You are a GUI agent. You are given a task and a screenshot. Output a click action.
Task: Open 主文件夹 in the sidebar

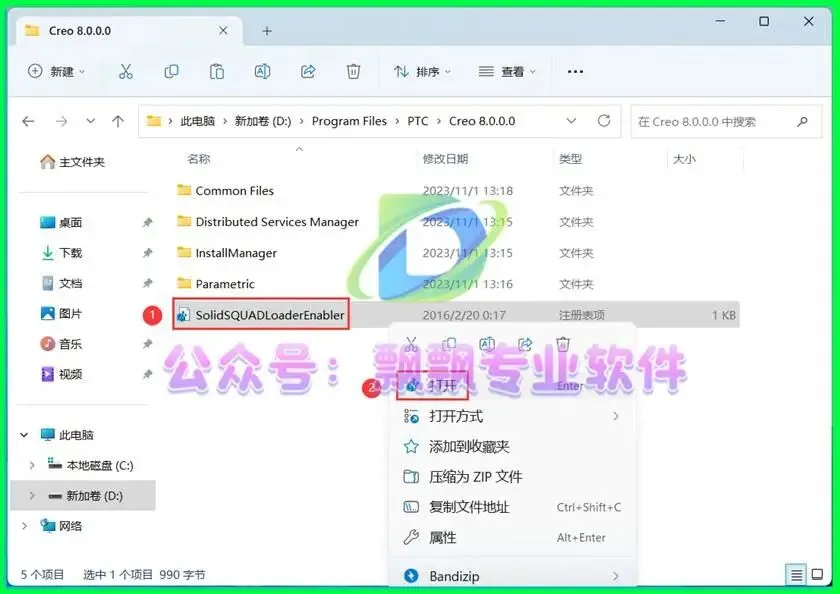coord(73,162)
